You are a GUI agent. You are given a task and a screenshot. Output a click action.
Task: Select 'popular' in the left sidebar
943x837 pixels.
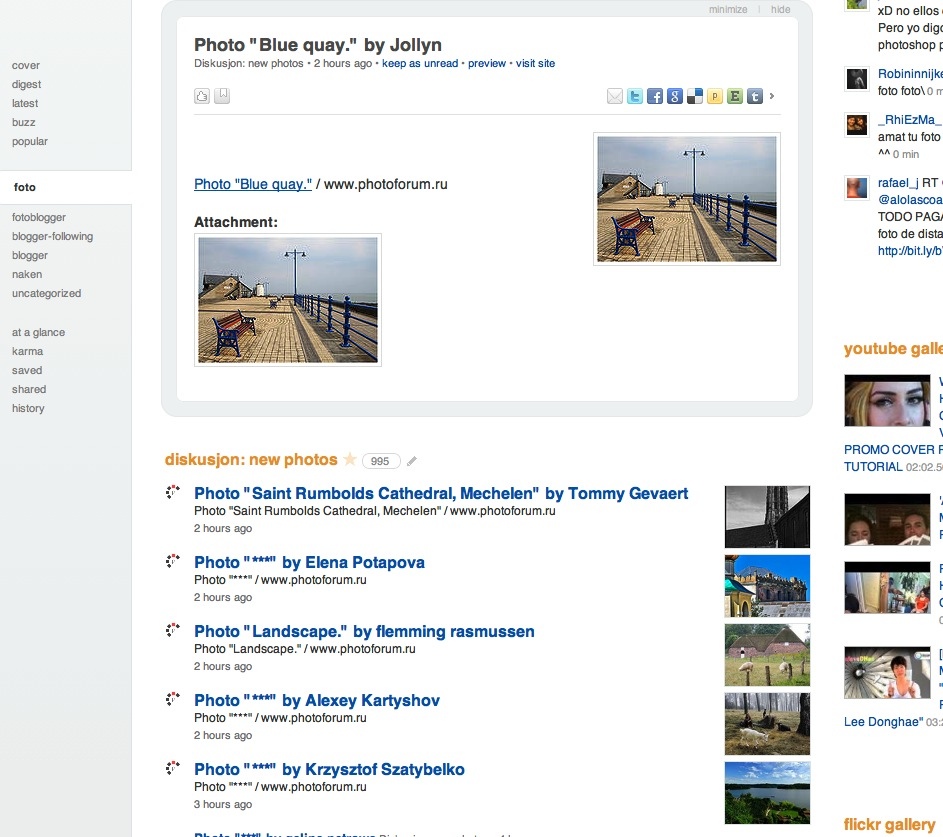coord(30,142)
